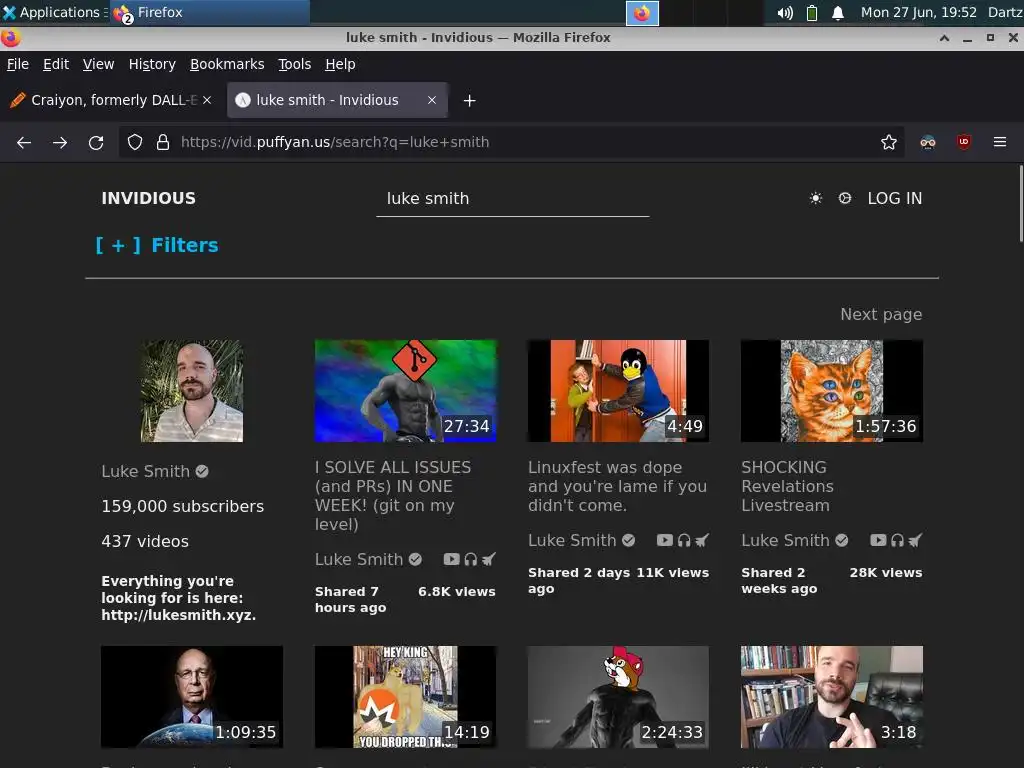Open the 14:19 HEY KING doge thumbnail

click(406, 697)
